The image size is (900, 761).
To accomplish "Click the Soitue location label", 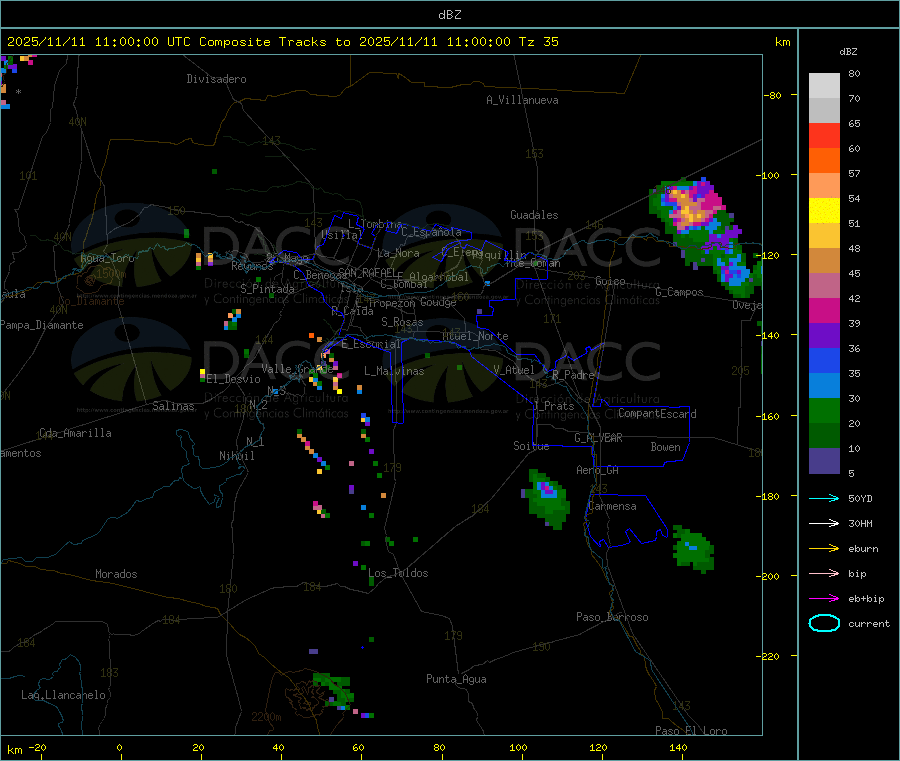I will click(531, 446).
